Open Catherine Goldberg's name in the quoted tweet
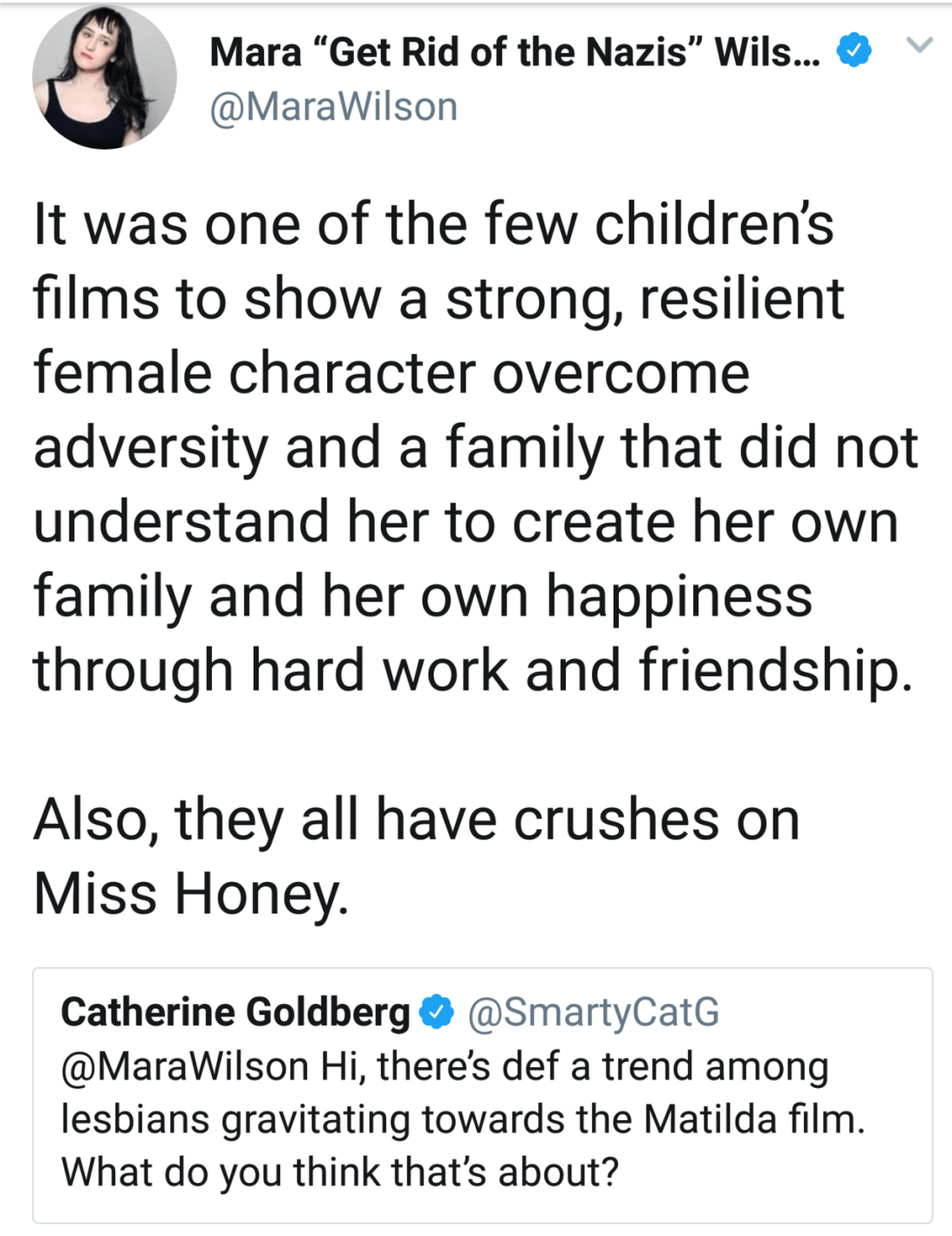The image size is (952, 1236). tap(235, 1011)
